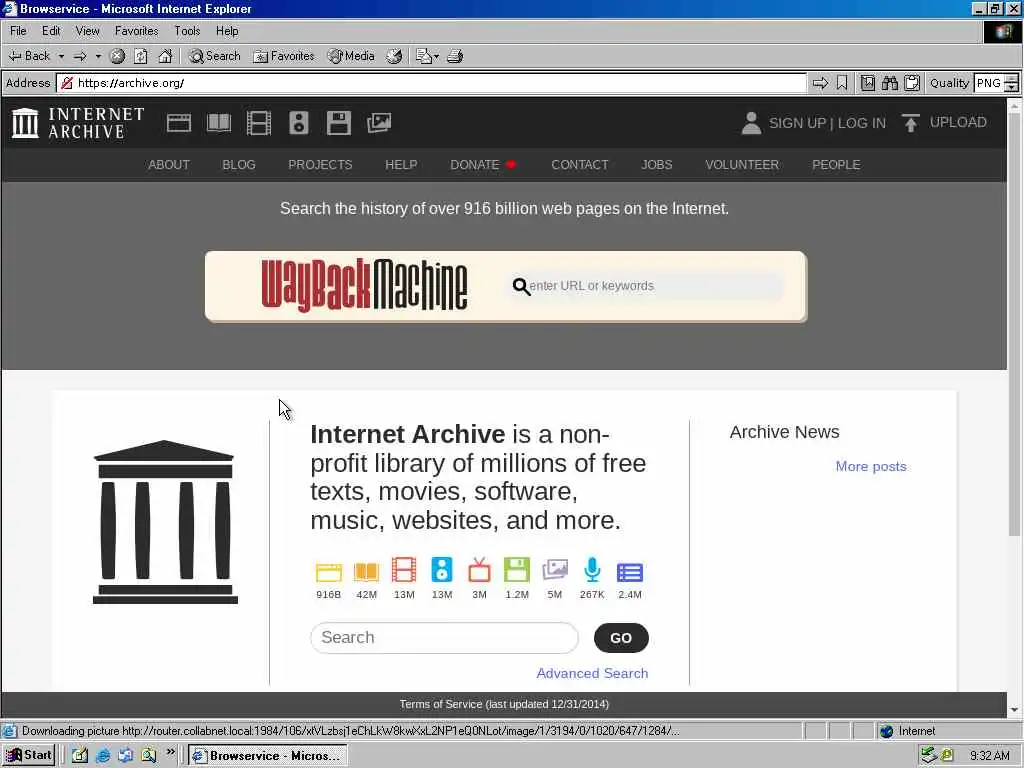Click the address bar URL field
This screenshot has height=768, width=1024.
[x=431, y=83]
